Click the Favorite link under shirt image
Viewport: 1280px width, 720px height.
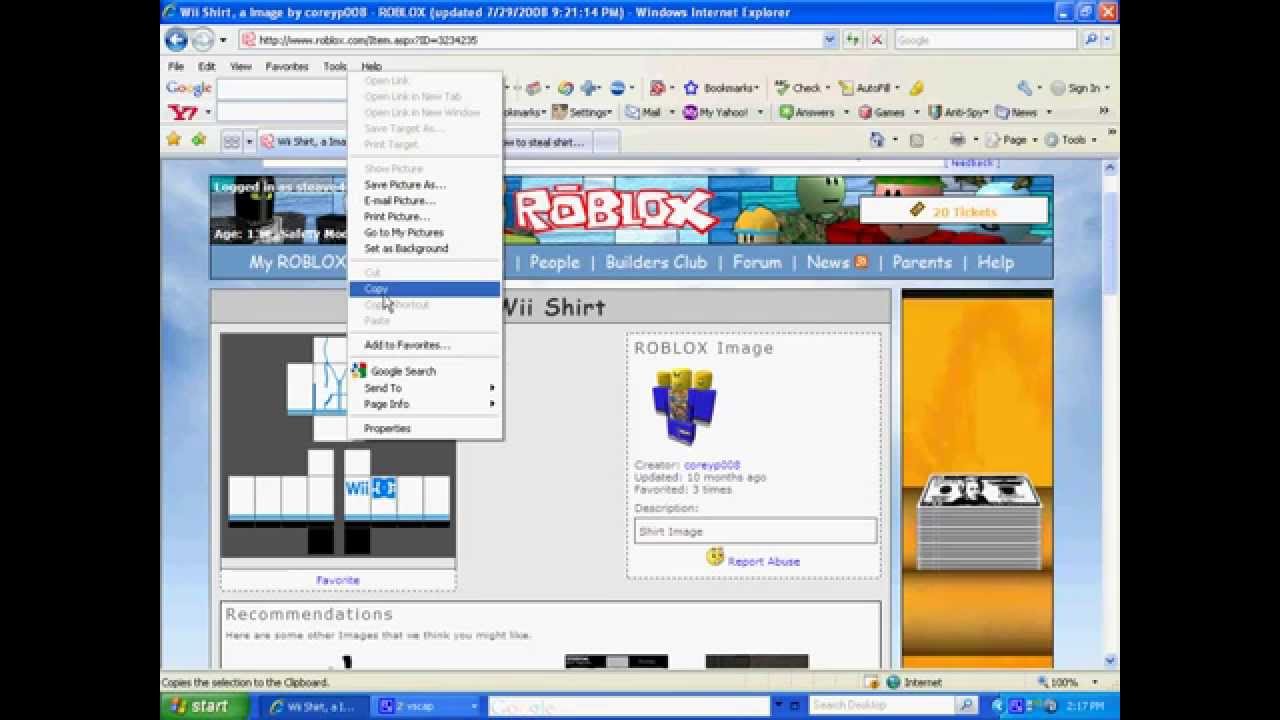pyautogui.click(x=338, y=580)
